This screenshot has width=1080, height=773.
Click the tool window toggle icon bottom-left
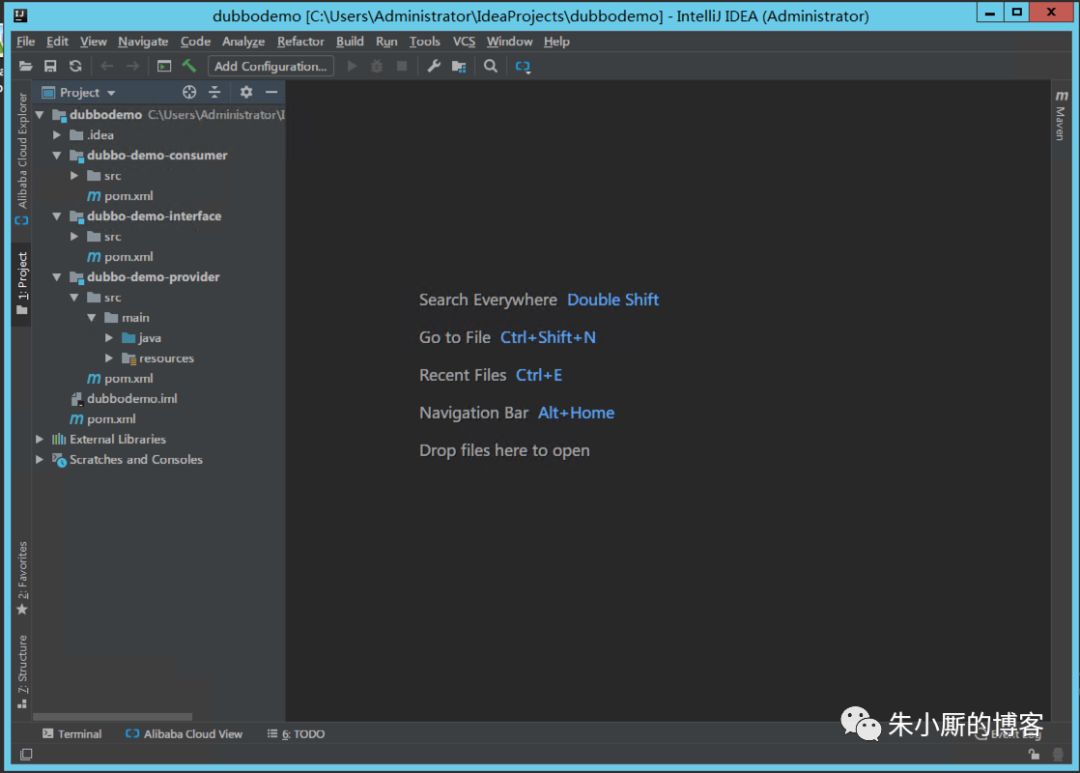coord(26,754)
